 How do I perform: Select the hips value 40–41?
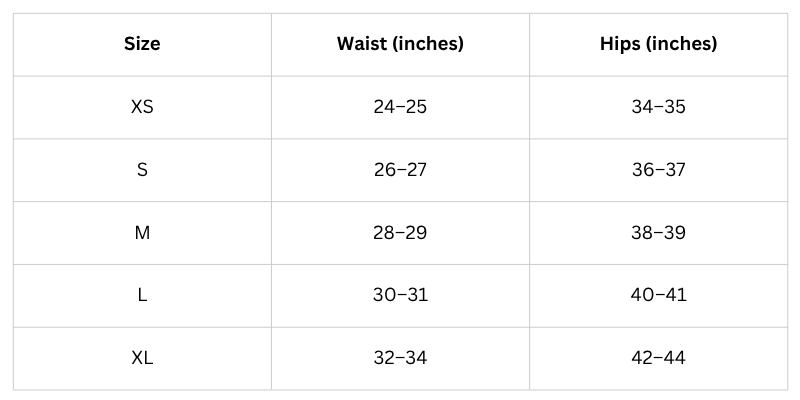click(x=658, y=295)
